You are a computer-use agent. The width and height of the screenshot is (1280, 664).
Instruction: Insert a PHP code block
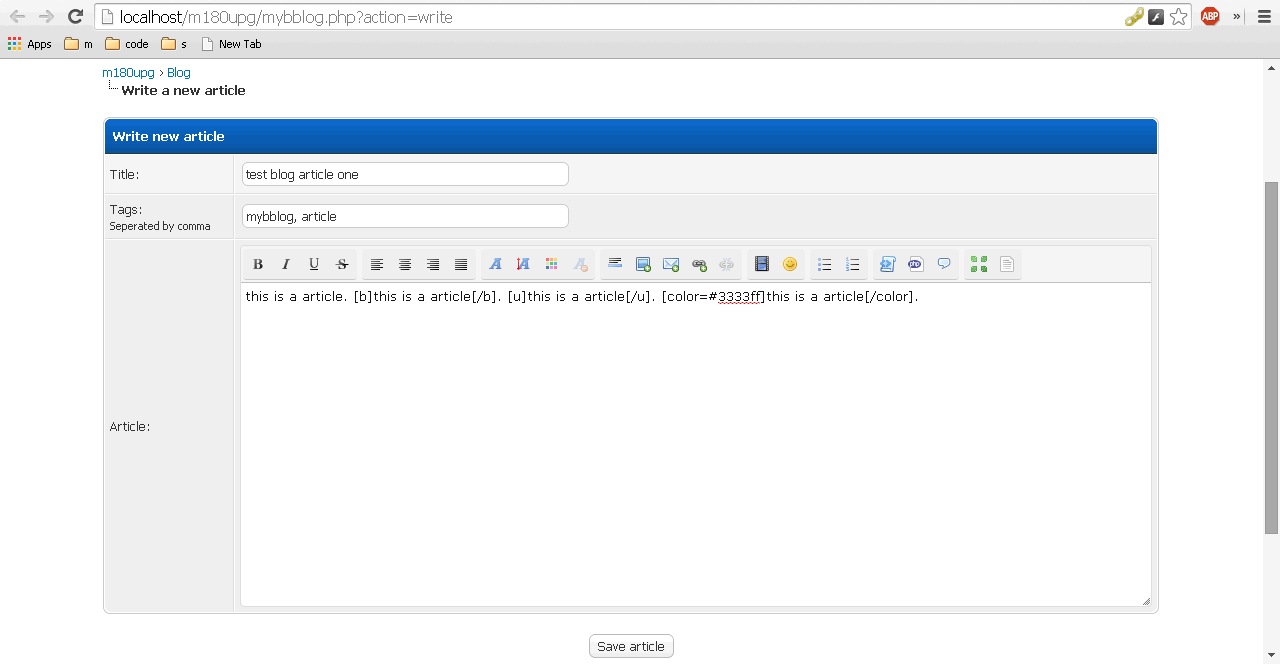[915, 264]
